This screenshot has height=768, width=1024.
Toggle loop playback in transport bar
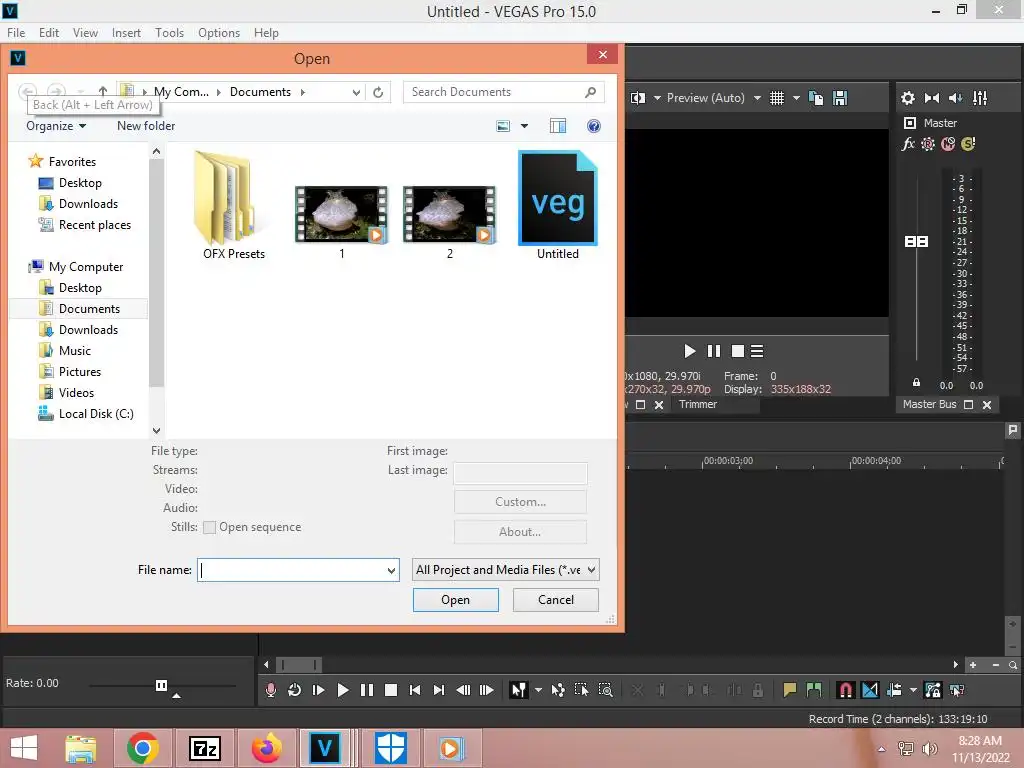pyautogui.click(x=295, y=690)
